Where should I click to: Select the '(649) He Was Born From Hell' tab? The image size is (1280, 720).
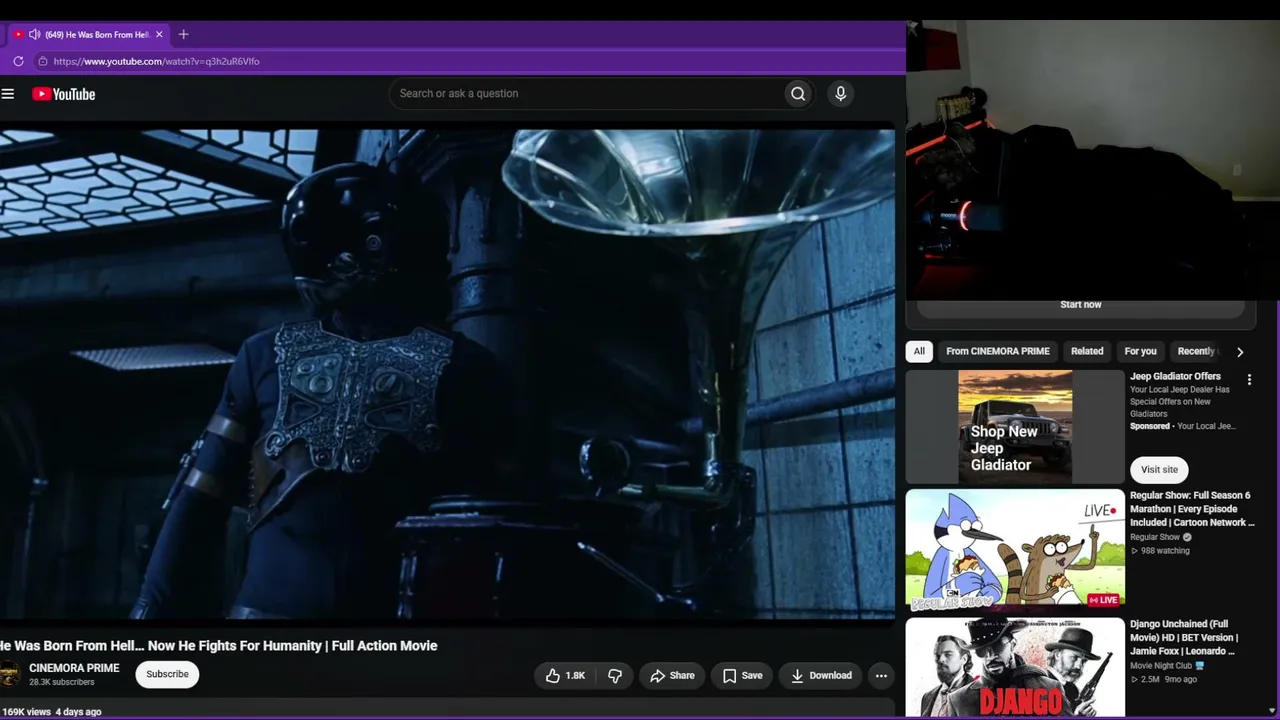88,34
